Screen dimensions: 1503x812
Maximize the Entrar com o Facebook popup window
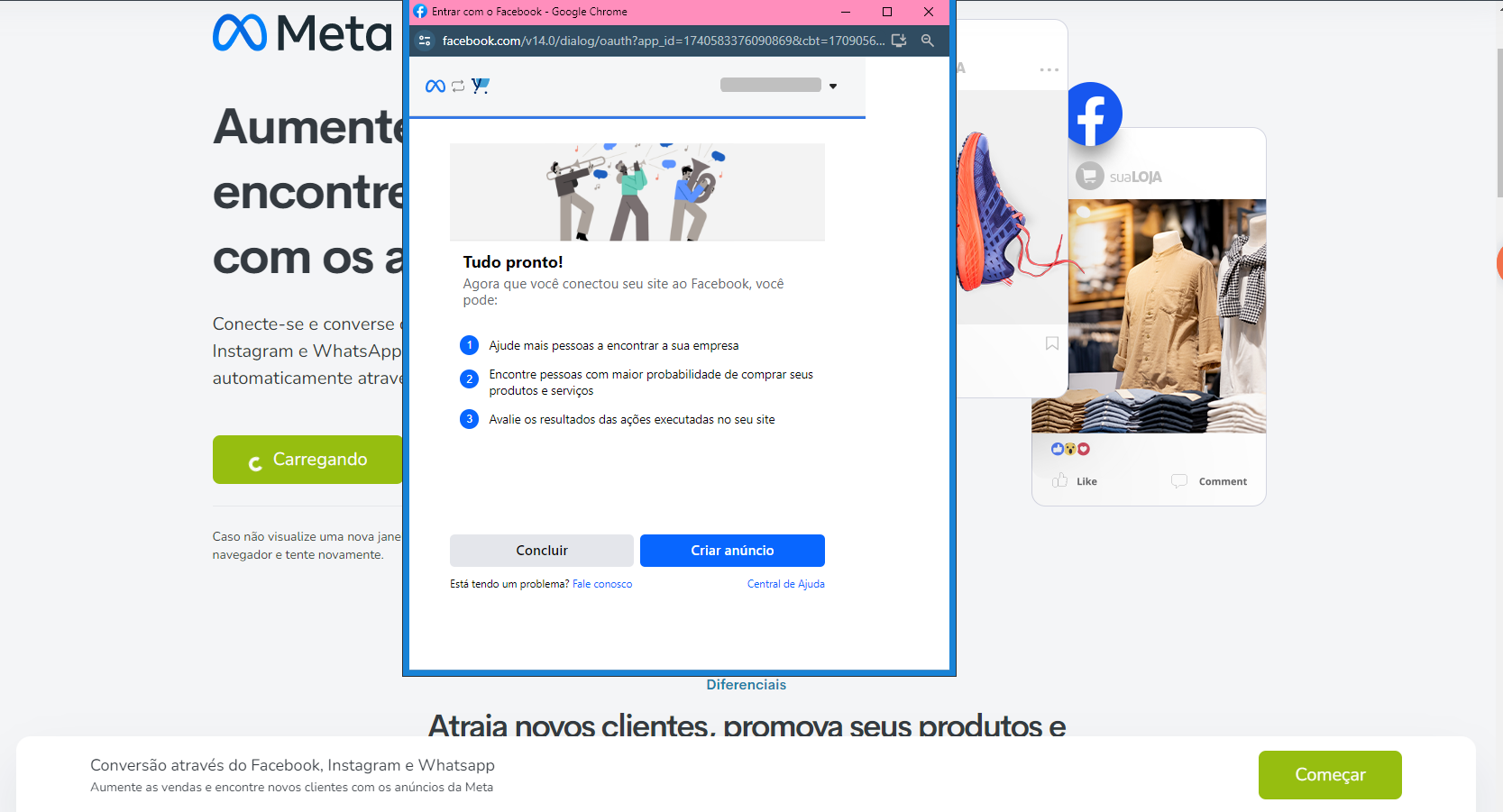(887, 12)
